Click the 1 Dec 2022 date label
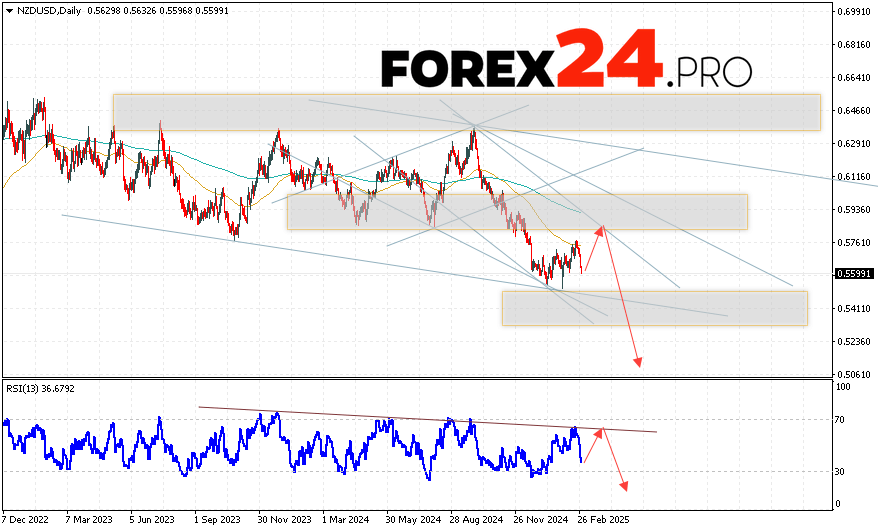This screenshot has height=531, width=878. coord(24,520)
